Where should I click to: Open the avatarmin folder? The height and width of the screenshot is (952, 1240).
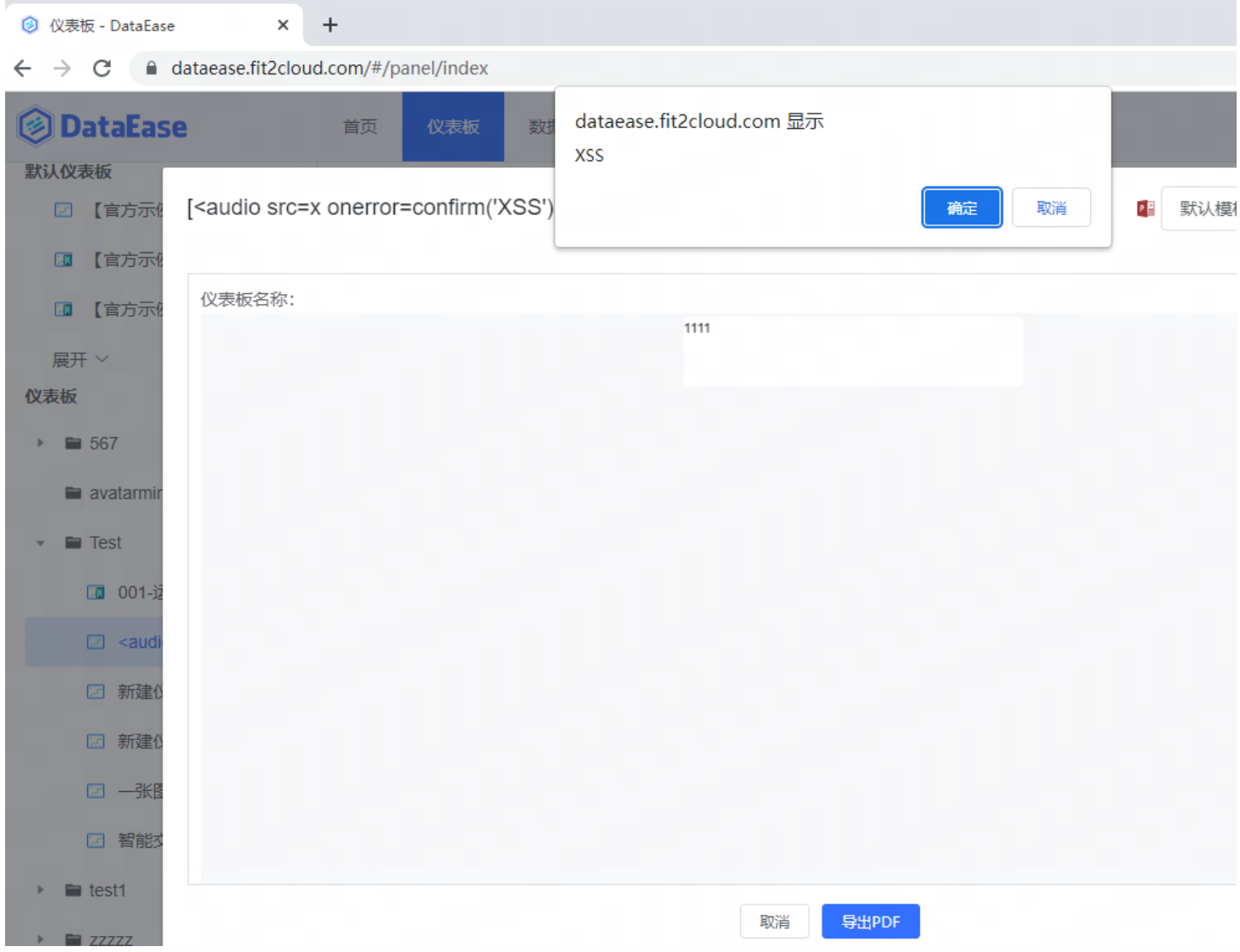(126, 493)
